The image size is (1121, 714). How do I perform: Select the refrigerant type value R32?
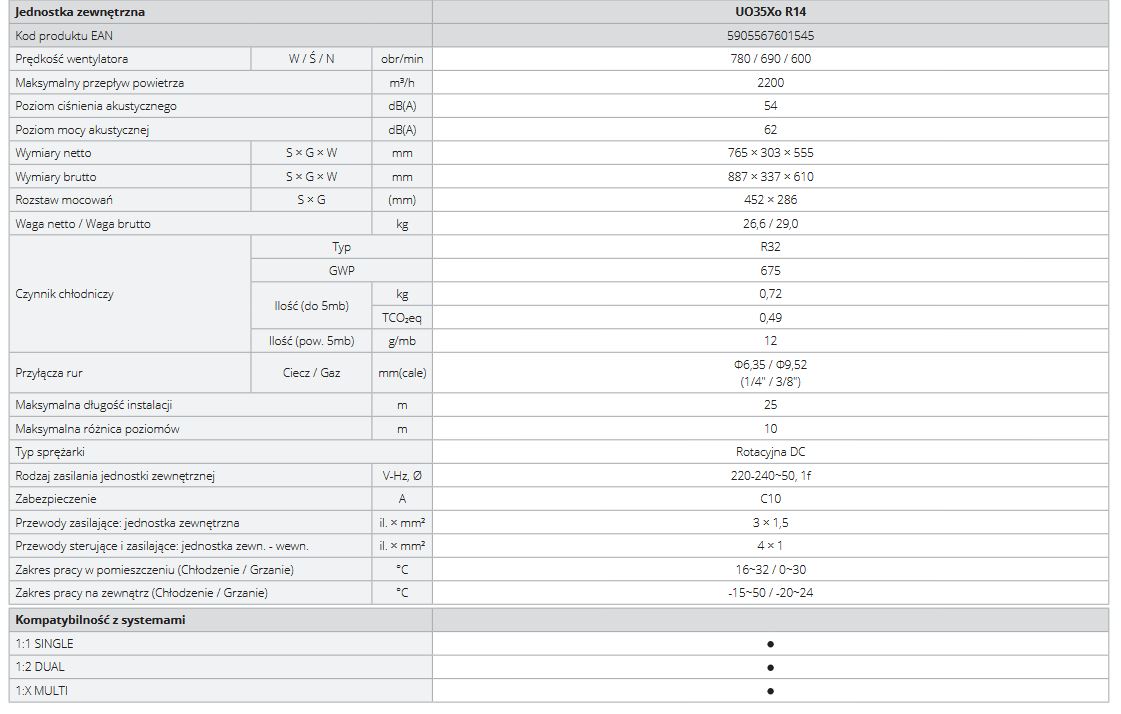pos(770,247)
